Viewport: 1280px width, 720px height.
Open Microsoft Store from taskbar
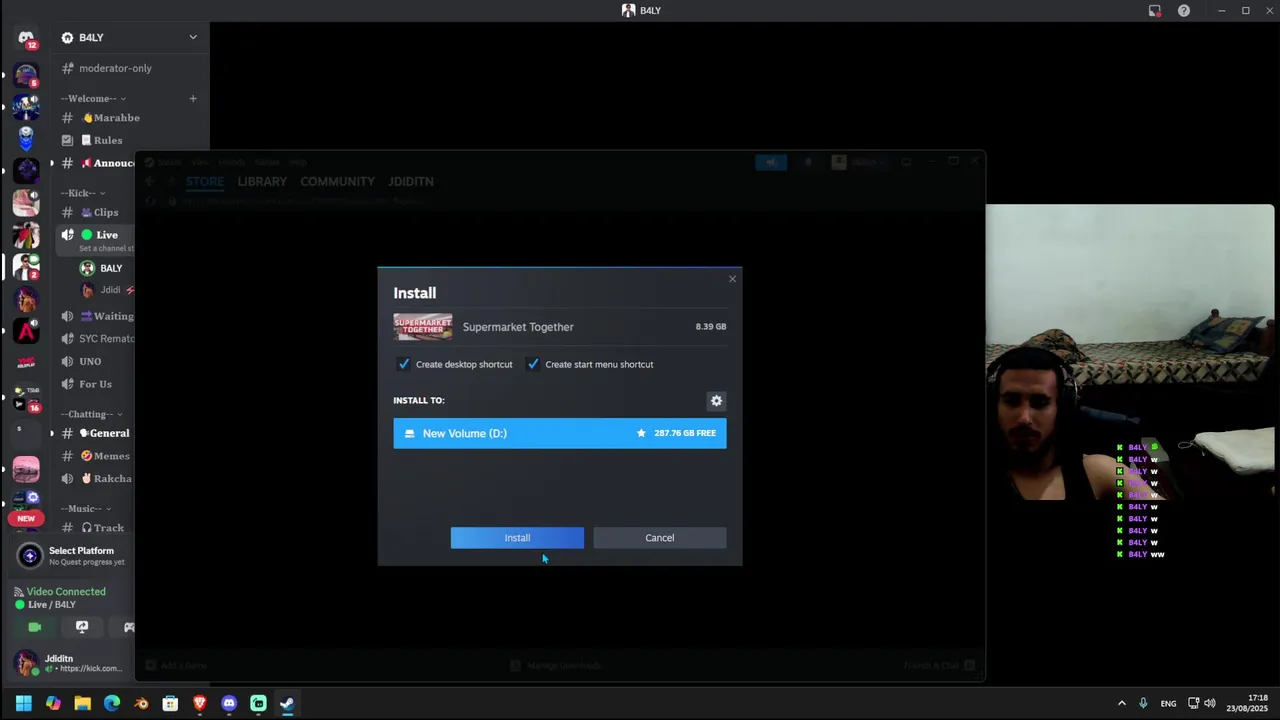[170, 703]
